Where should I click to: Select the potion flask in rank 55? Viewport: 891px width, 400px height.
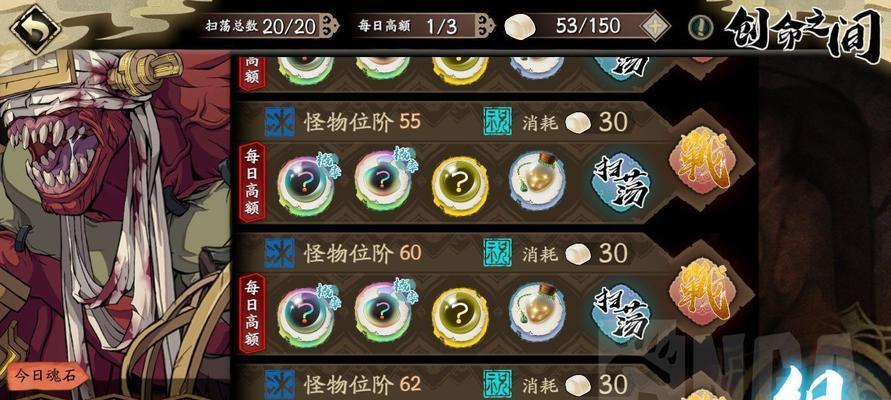[x=537, y=181]
